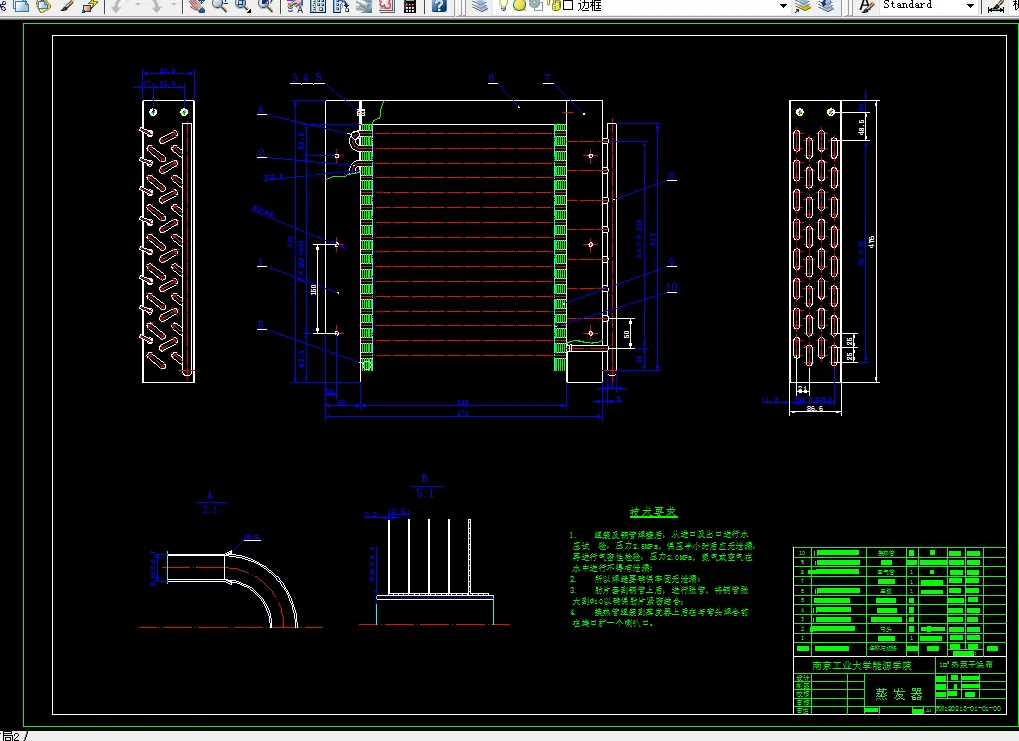Open the Text Style manager icon
Image resolution: width=1019 pixels, height=741 pixels.
click(866, 5)
